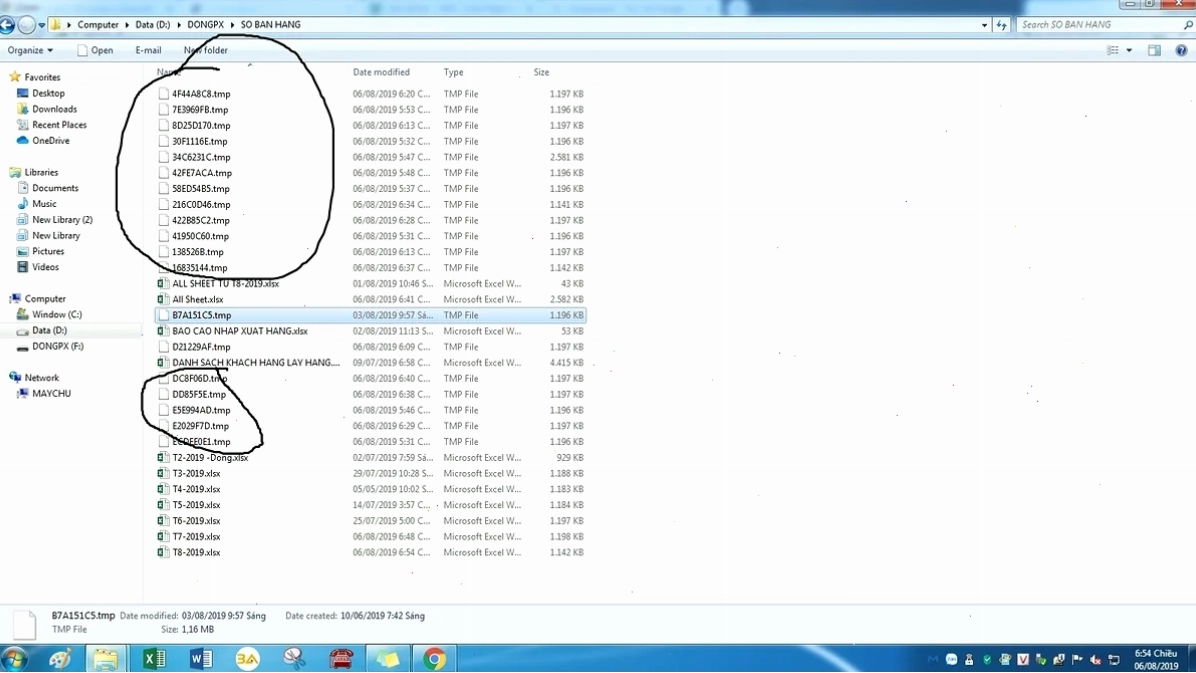The image size is (1196, 673).
Task: Show the preview pane
Action: pos(1154,50)
